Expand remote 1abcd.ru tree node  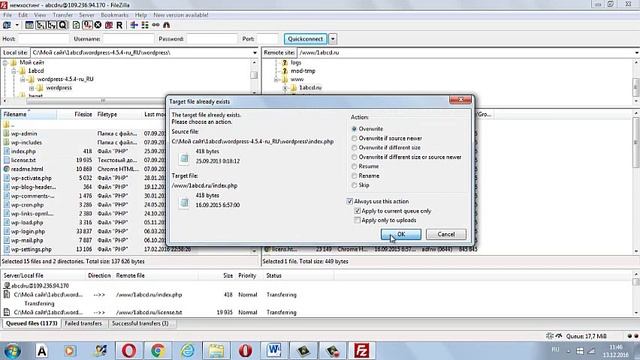(285, 88)
